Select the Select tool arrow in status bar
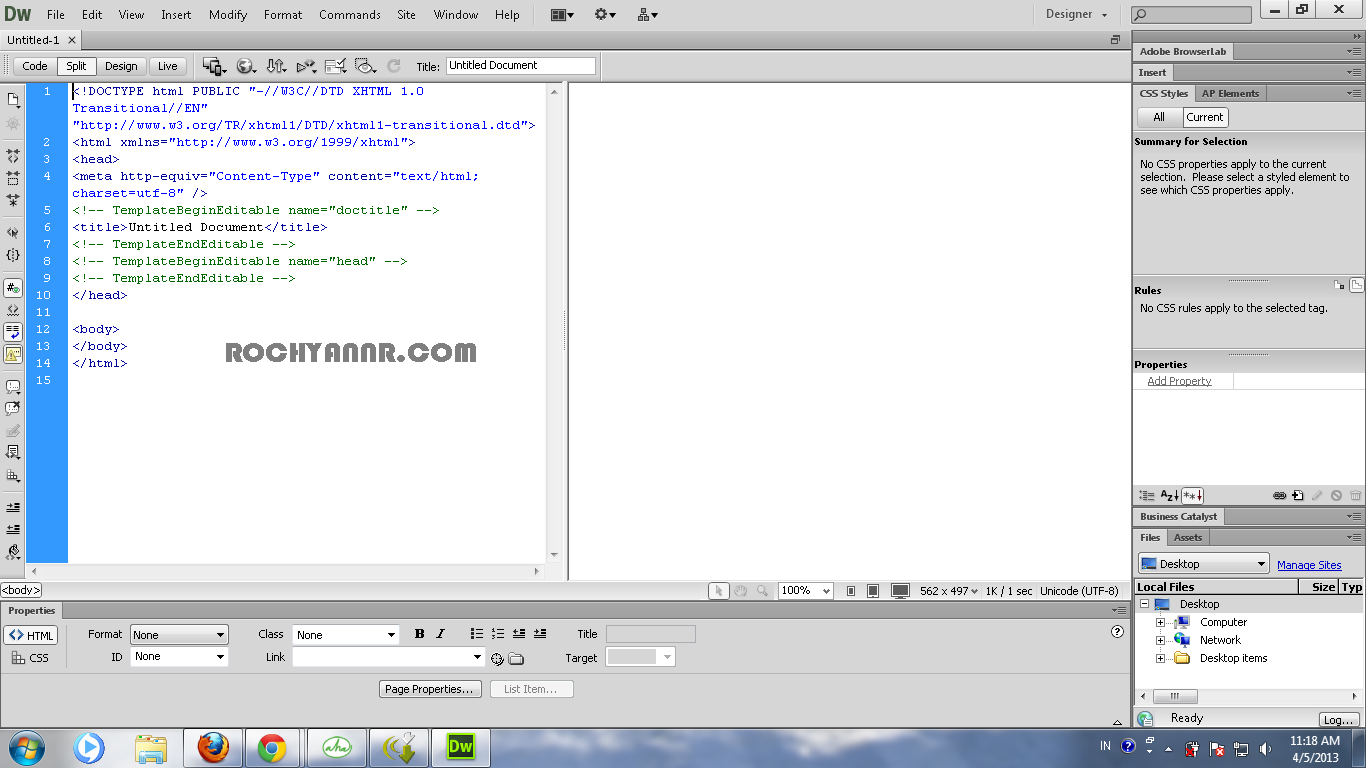Screen dimensions: 1366x768 pos(719,591)
